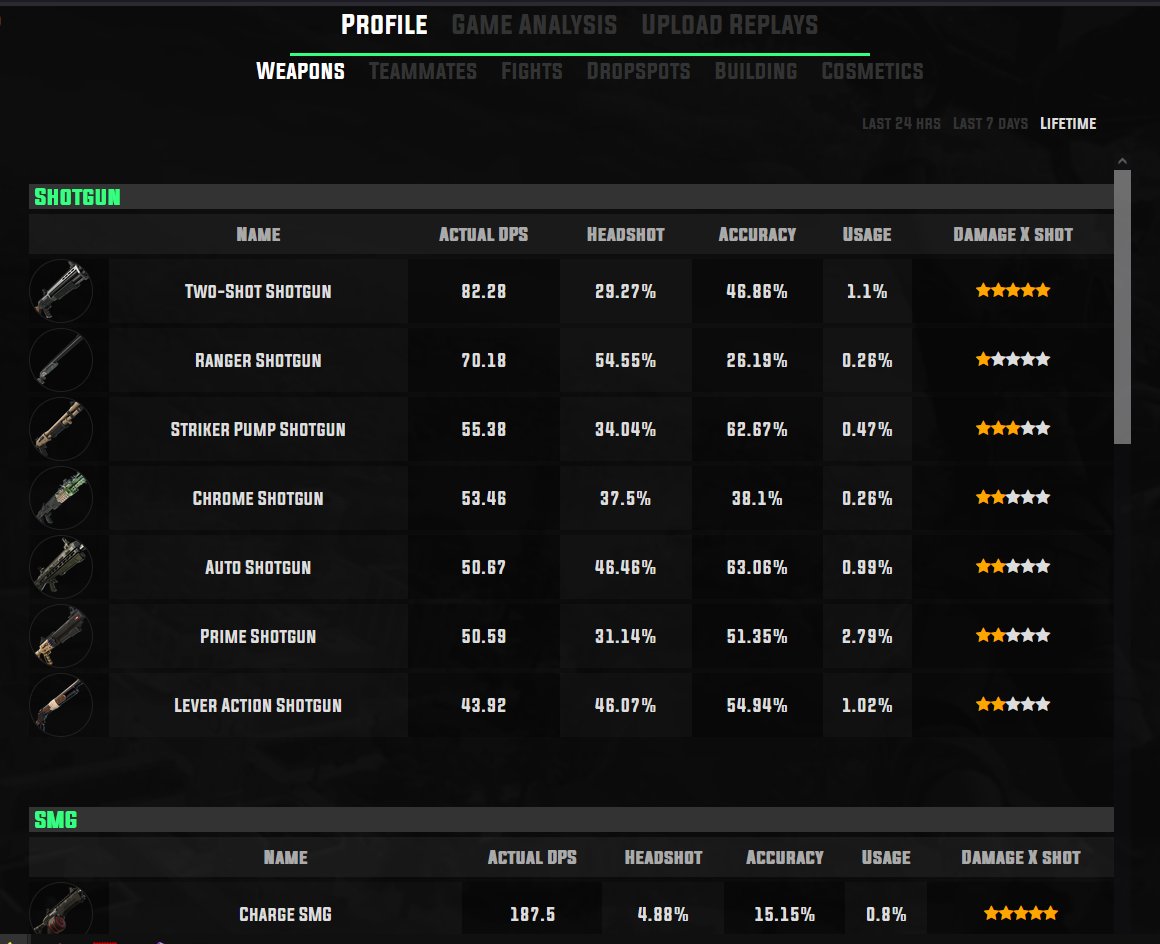1160x944 pixels.
Task: Click the 37.5% headshot value
Action: pyautogui.click(x=626, y=498)
